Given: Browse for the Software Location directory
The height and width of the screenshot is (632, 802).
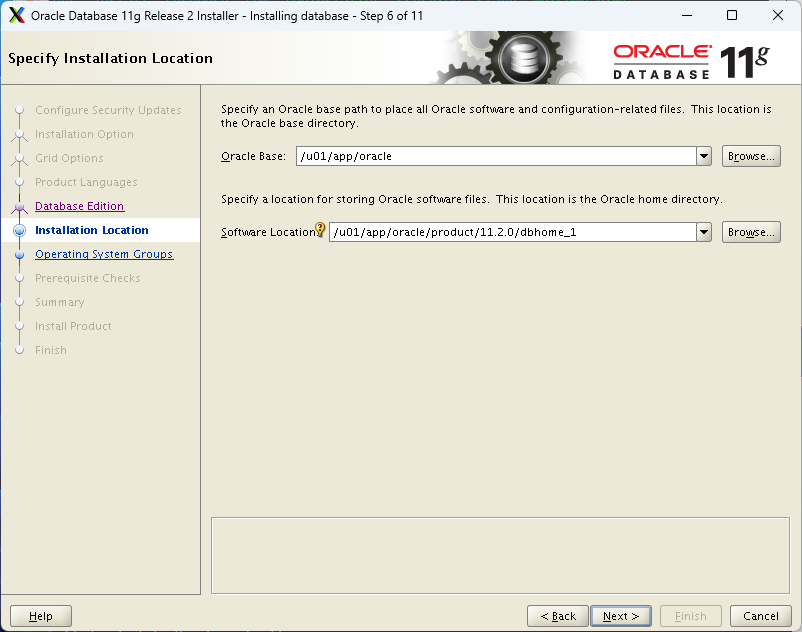Looking at the screenshot, I should click(751, 232).
